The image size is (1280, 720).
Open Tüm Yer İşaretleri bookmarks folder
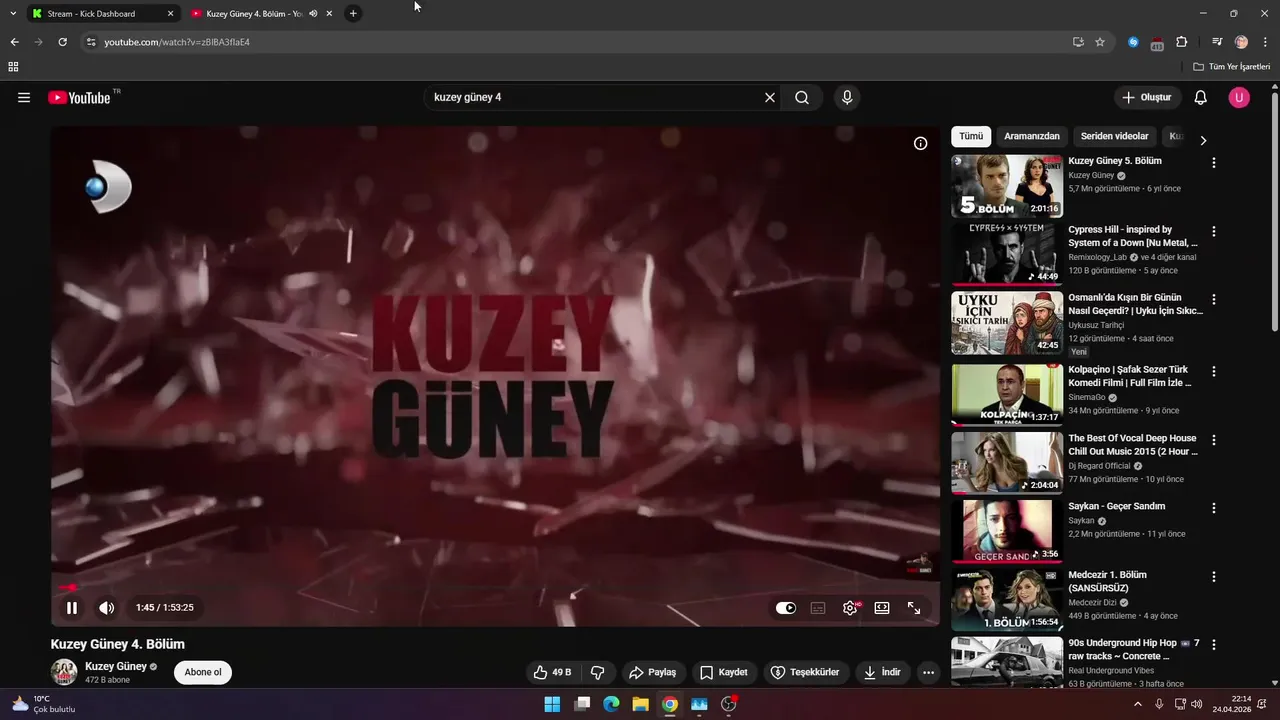coord(1231,67)
